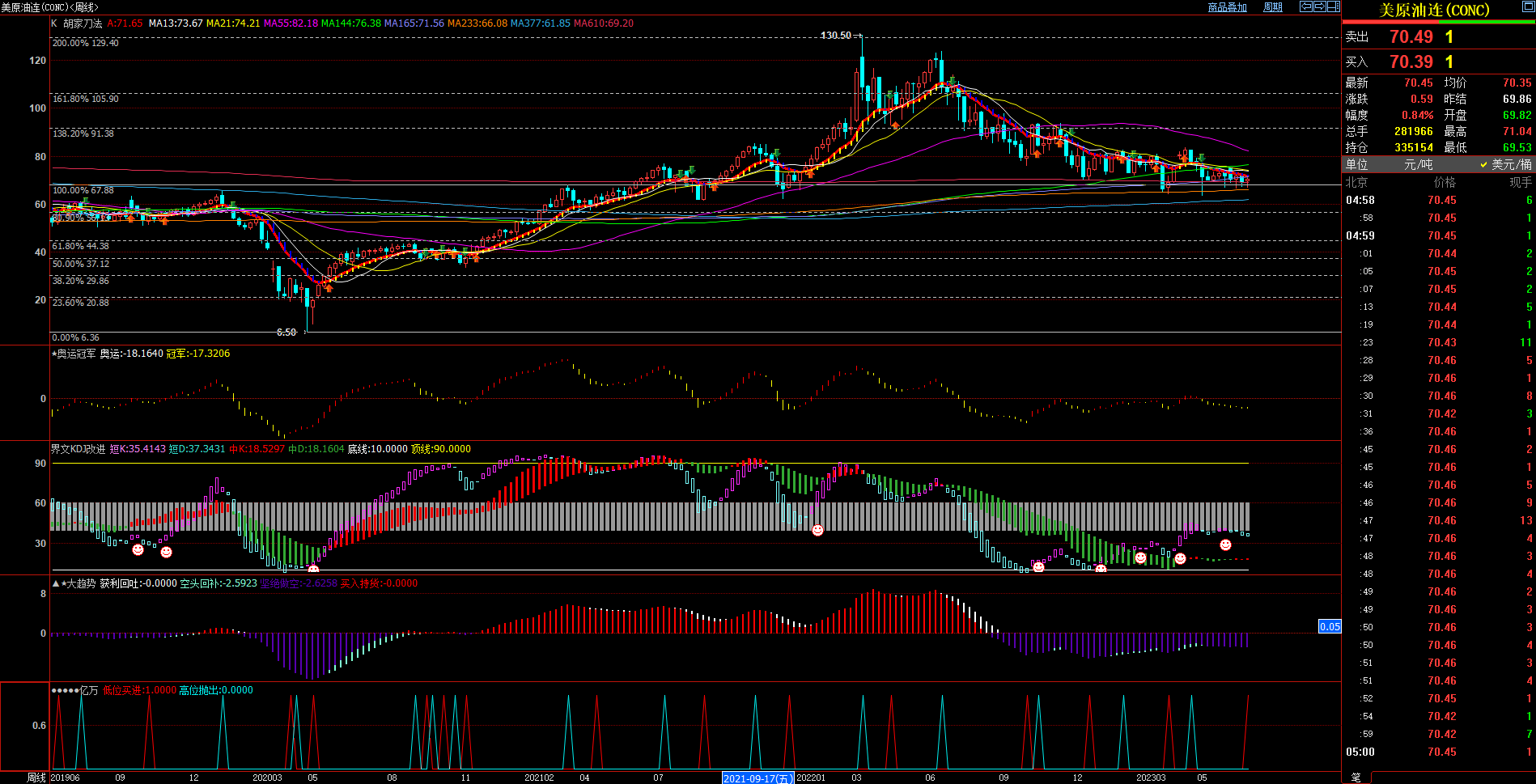
Task: Click the triangle icon beside 大趋势 indicator
Action: pos(56,583)
